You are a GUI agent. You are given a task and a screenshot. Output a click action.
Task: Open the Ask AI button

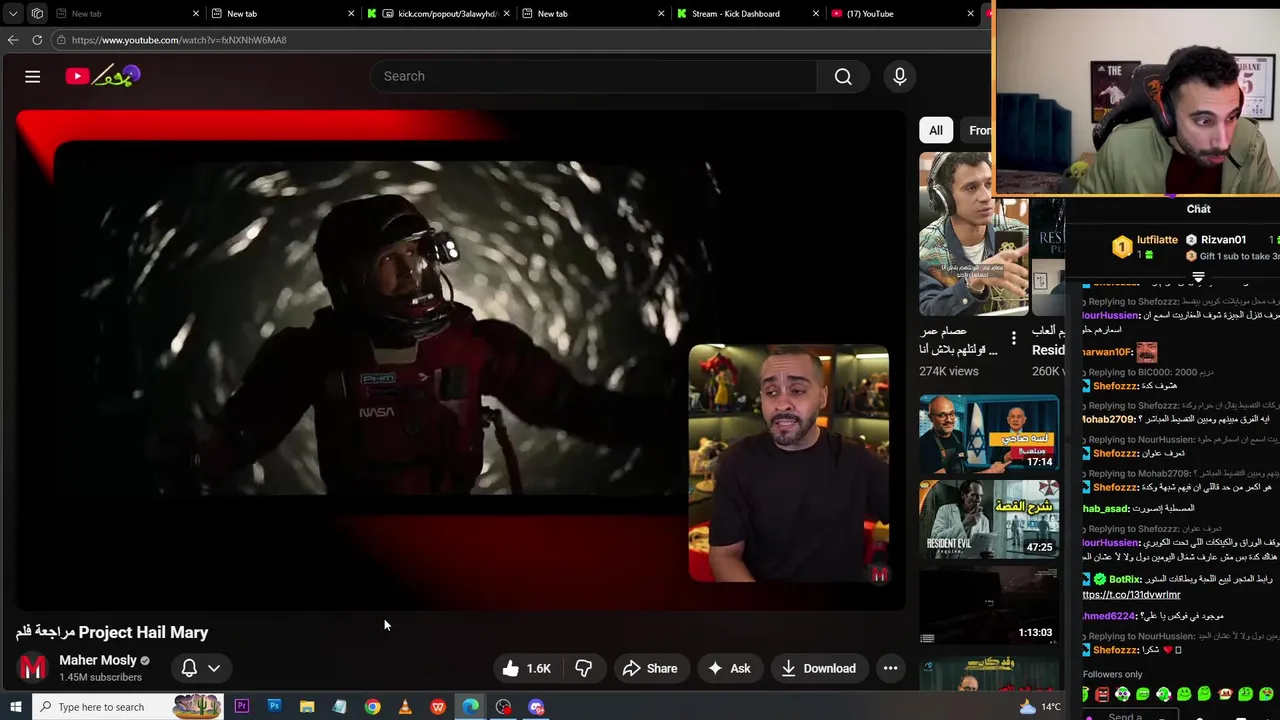728,668
